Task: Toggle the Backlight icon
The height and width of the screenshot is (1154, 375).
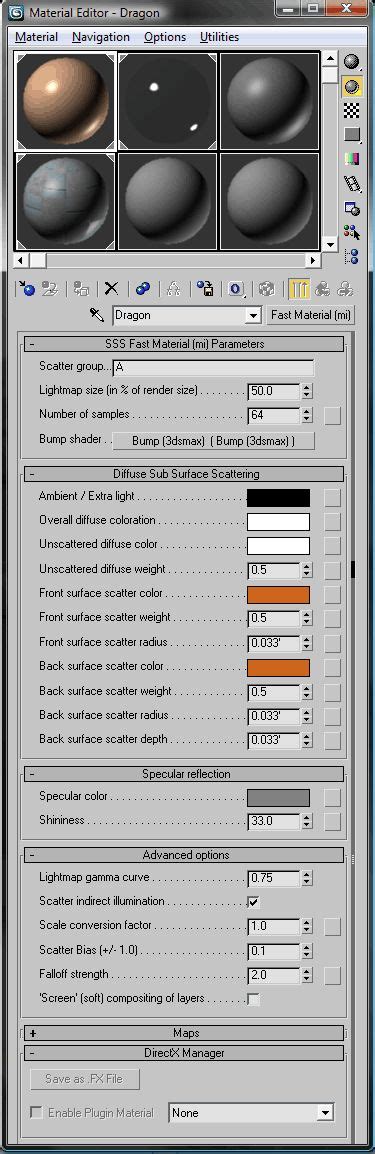Action: coord(353,87)
